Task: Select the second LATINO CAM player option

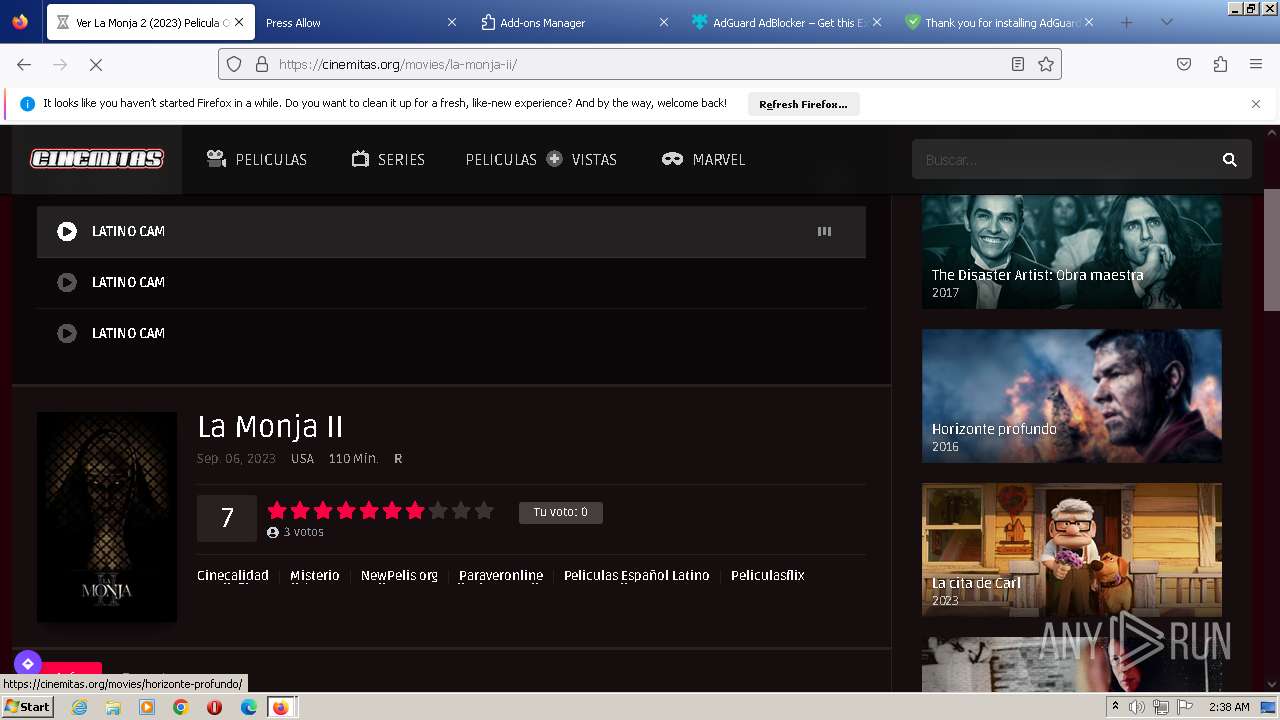Action: 451,282
